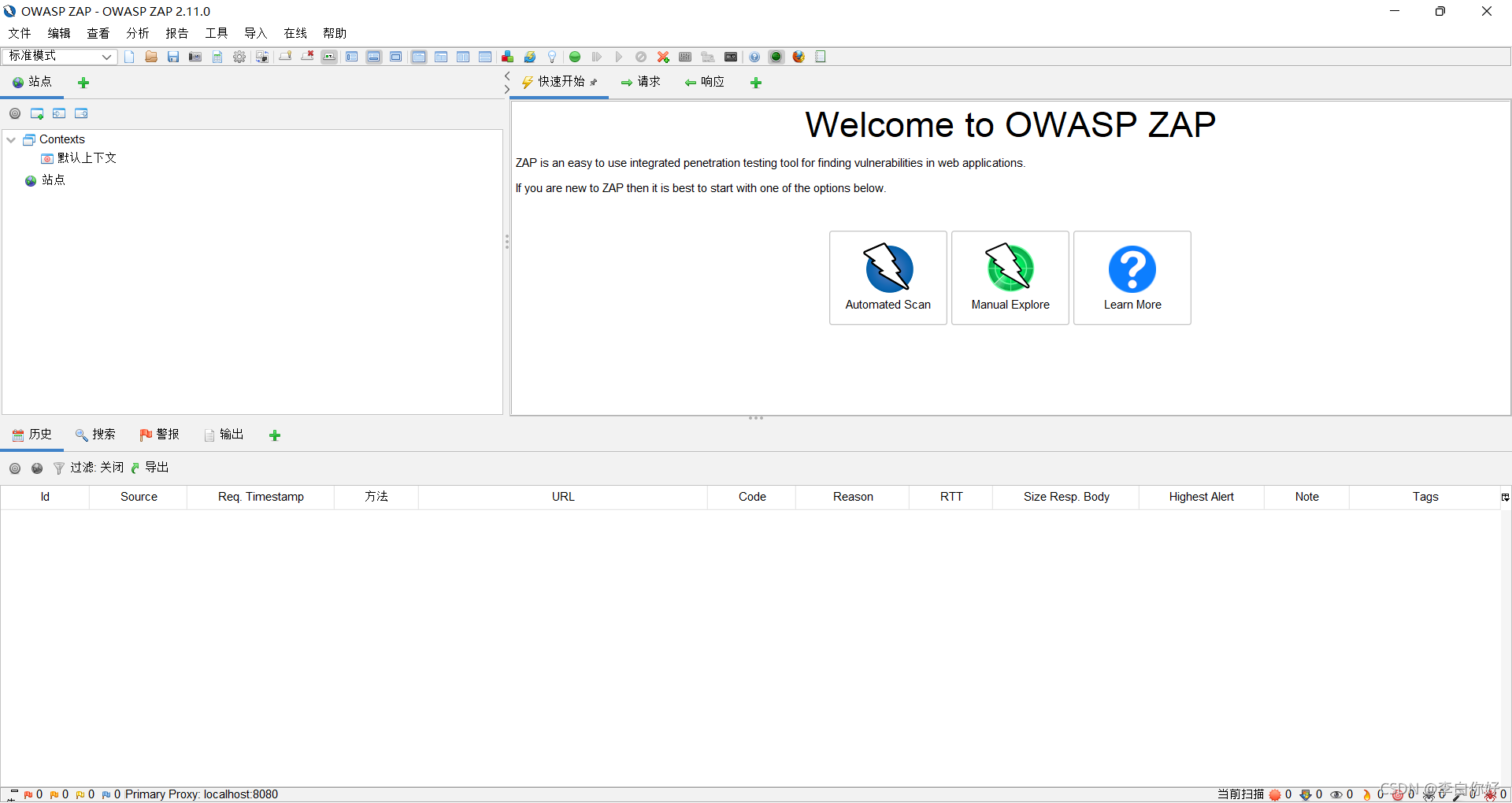The image size is (1512, 803).
Task: Click the Open Session folder icon
Action: (151, 57)
